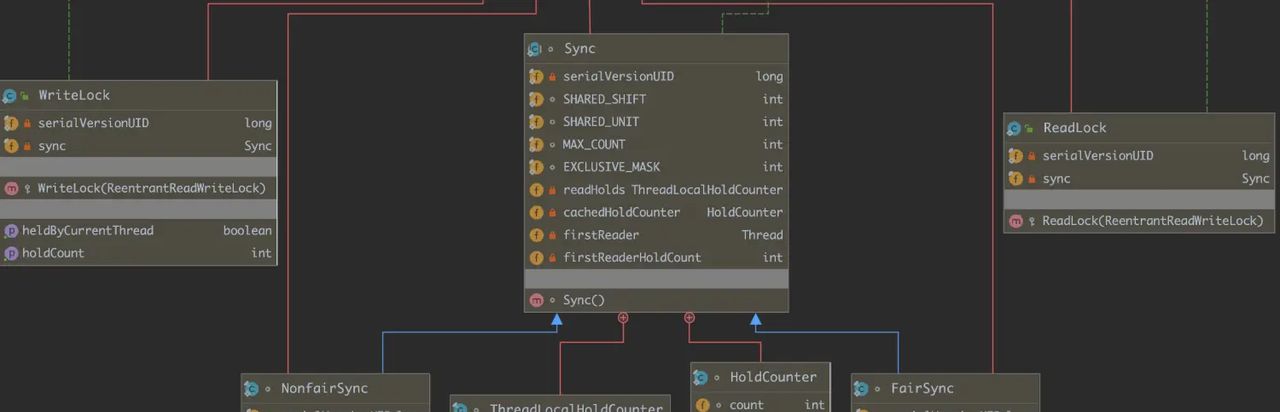This screenshot has height=412, width=1280.
Task: Select the SHARED_SHIFT field in Sync
Action: (604, 99)
